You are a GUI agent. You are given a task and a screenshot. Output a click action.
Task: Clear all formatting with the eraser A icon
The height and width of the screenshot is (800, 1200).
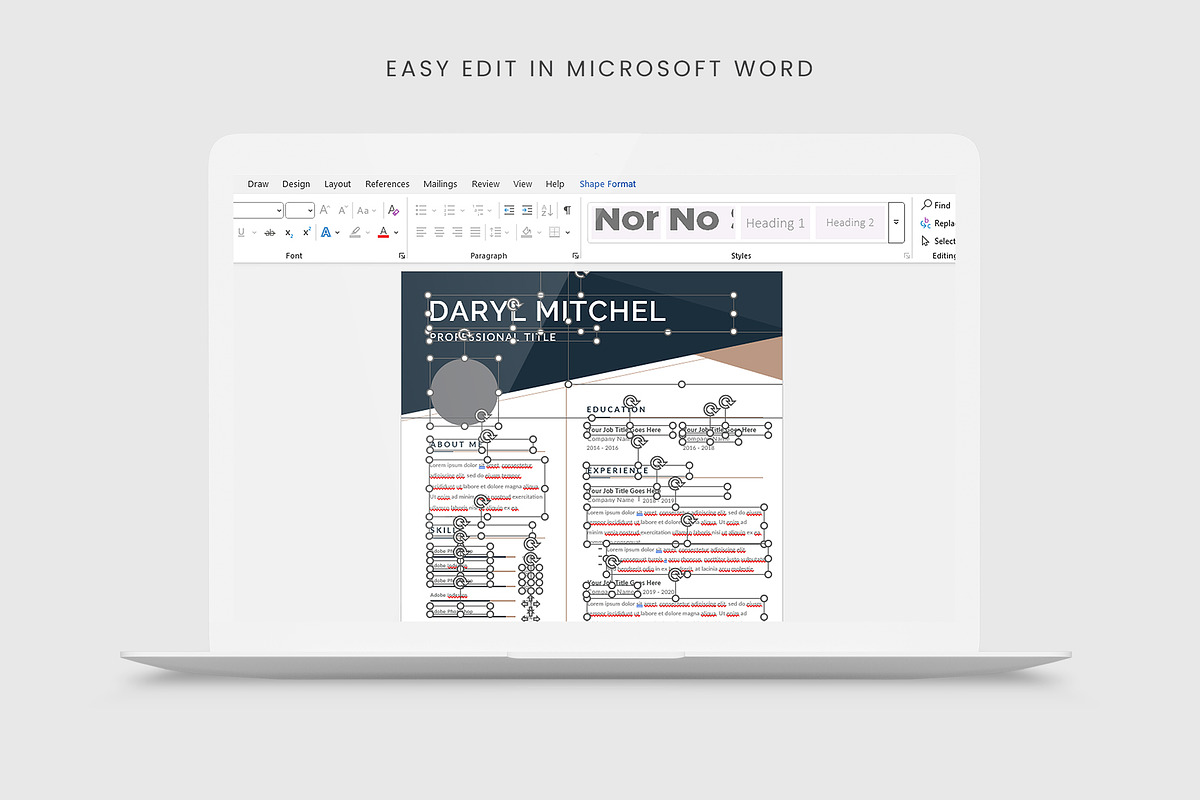point(393,210)
